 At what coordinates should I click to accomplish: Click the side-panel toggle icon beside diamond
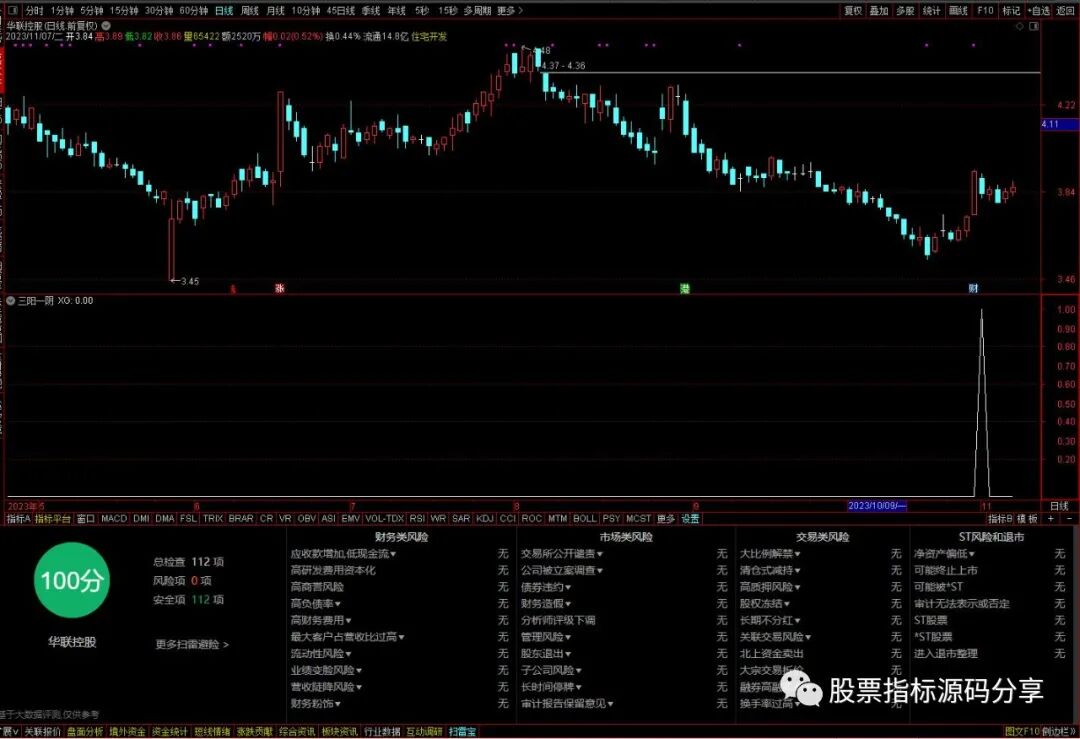(x=1034, y=26)
